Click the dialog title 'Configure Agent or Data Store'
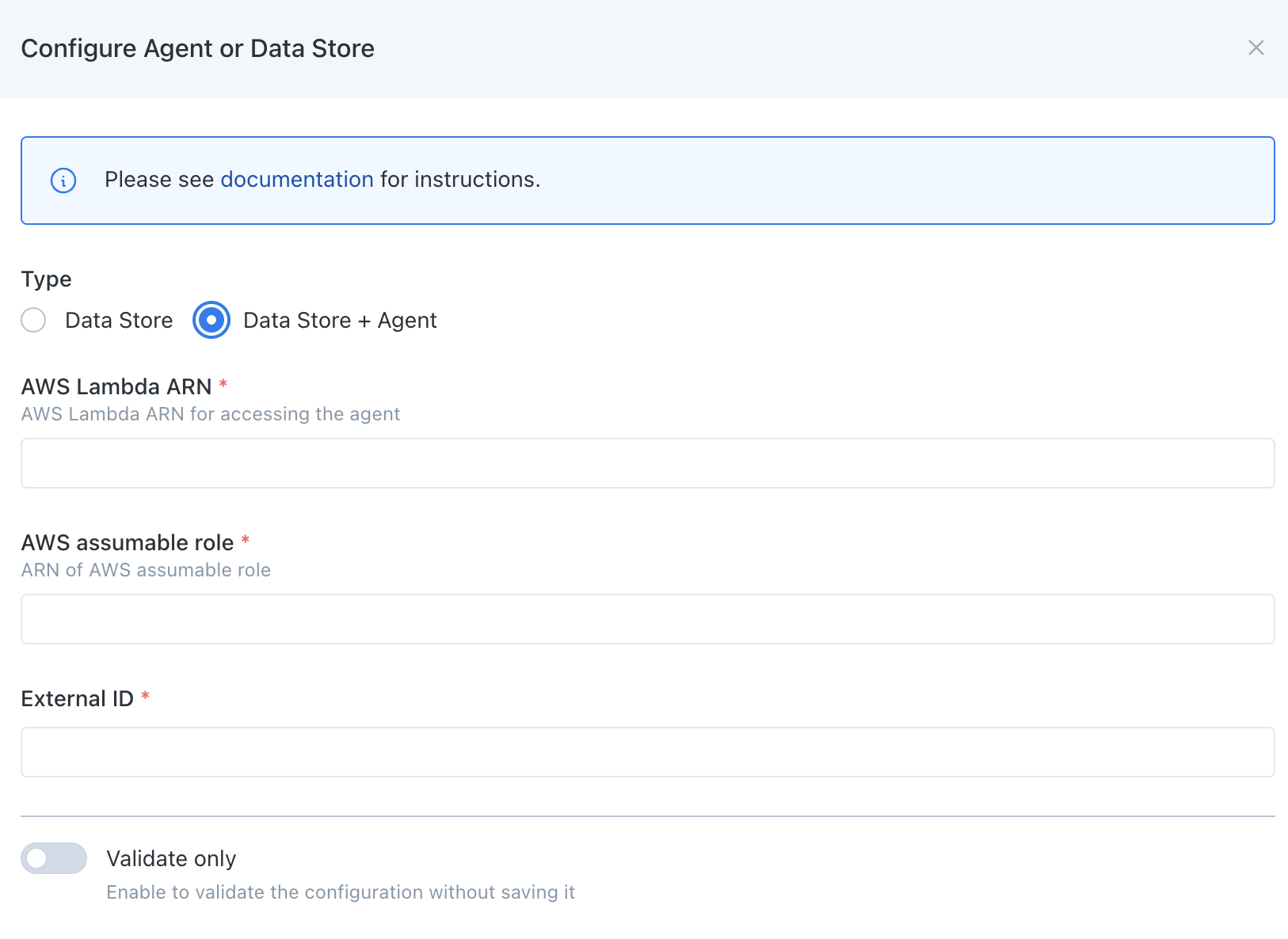The height and width of the screenshot is (939, 1288). point(198,48)
